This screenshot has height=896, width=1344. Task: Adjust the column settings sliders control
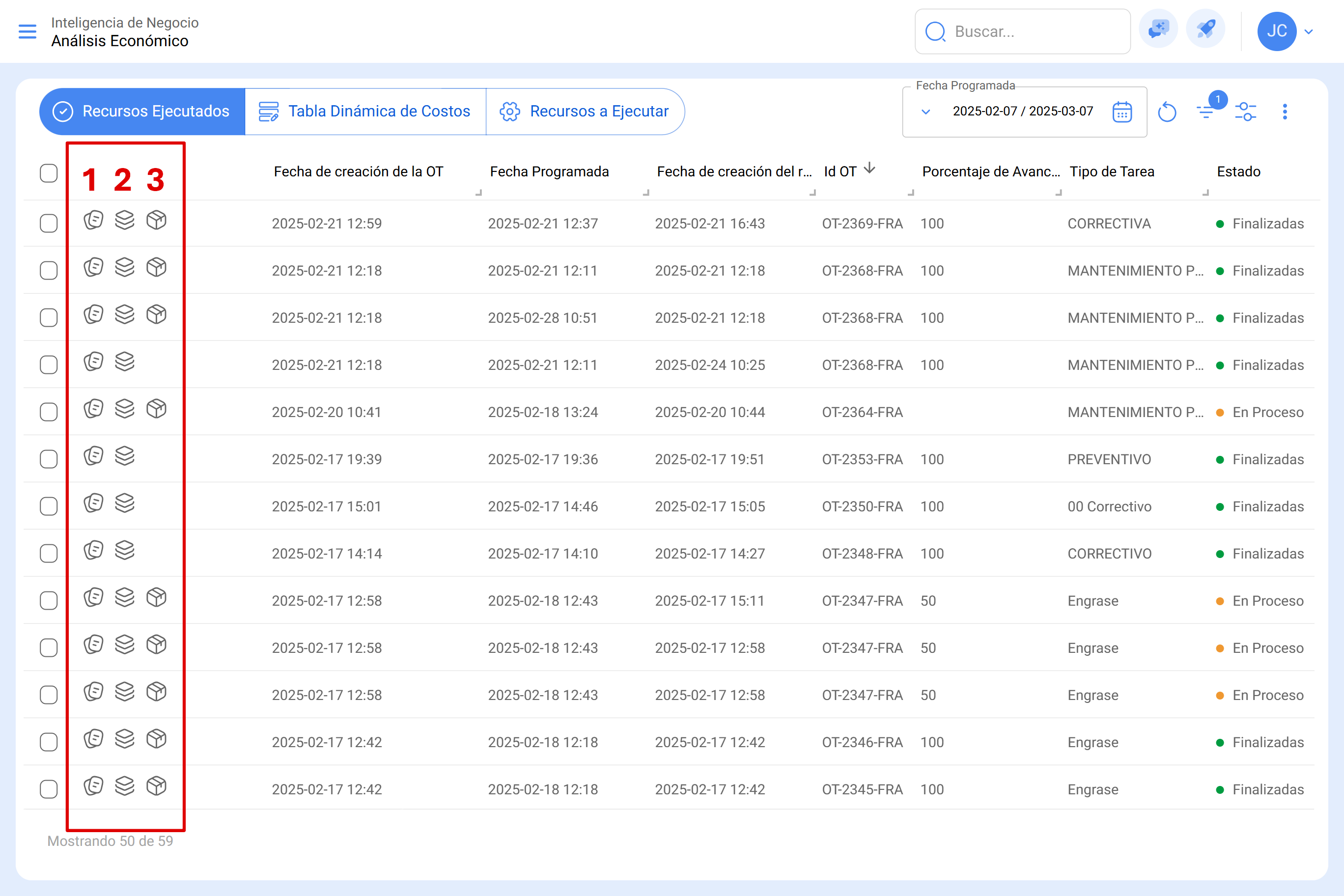coord(1246,112)
